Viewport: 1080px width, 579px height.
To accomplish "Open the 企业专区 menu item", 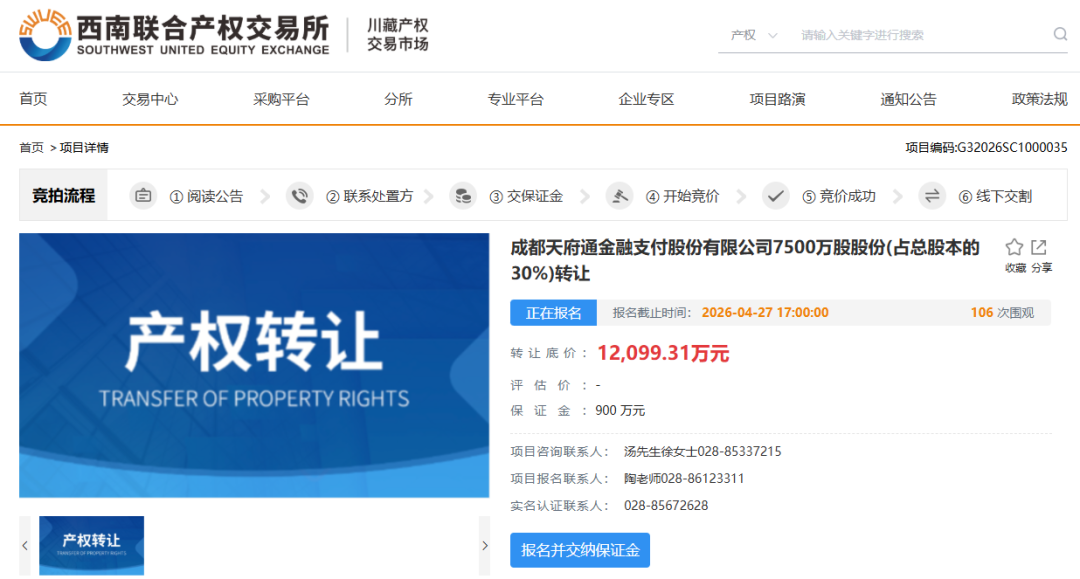I will (x=646, y=99).
